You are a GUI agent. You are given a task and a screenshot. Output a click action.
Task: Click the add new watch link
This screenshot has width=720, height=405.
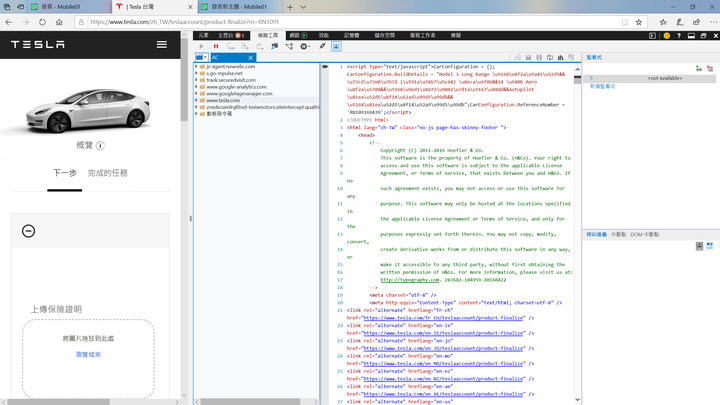[602, 86]
